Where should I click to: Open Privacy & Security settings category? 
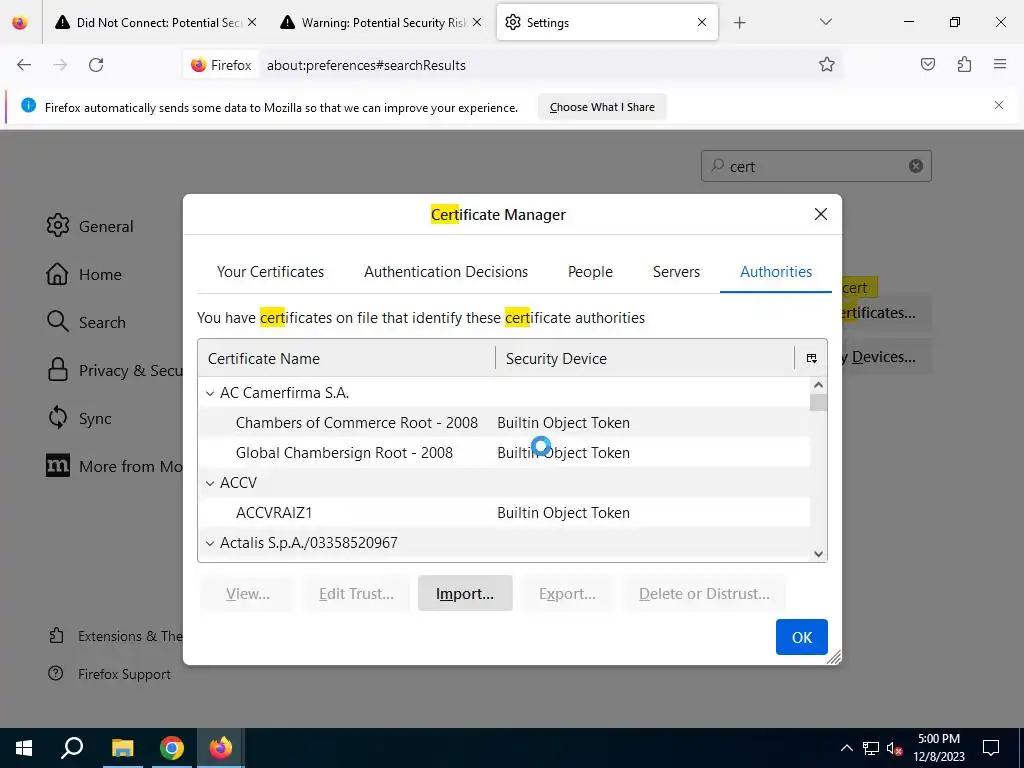114,370
